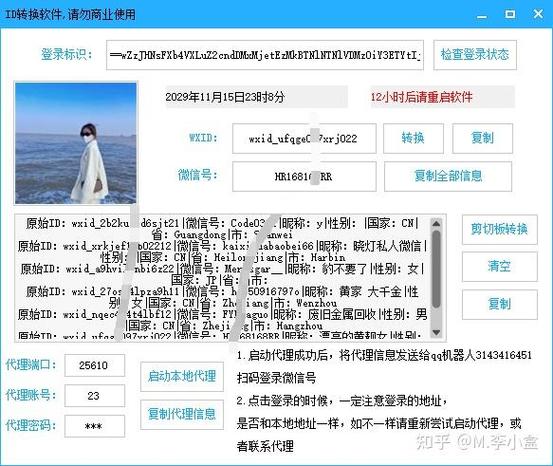This screenshot has width=553, height=466.
Task: Click the 检查登录状态 button
Action: coord(475,55)
